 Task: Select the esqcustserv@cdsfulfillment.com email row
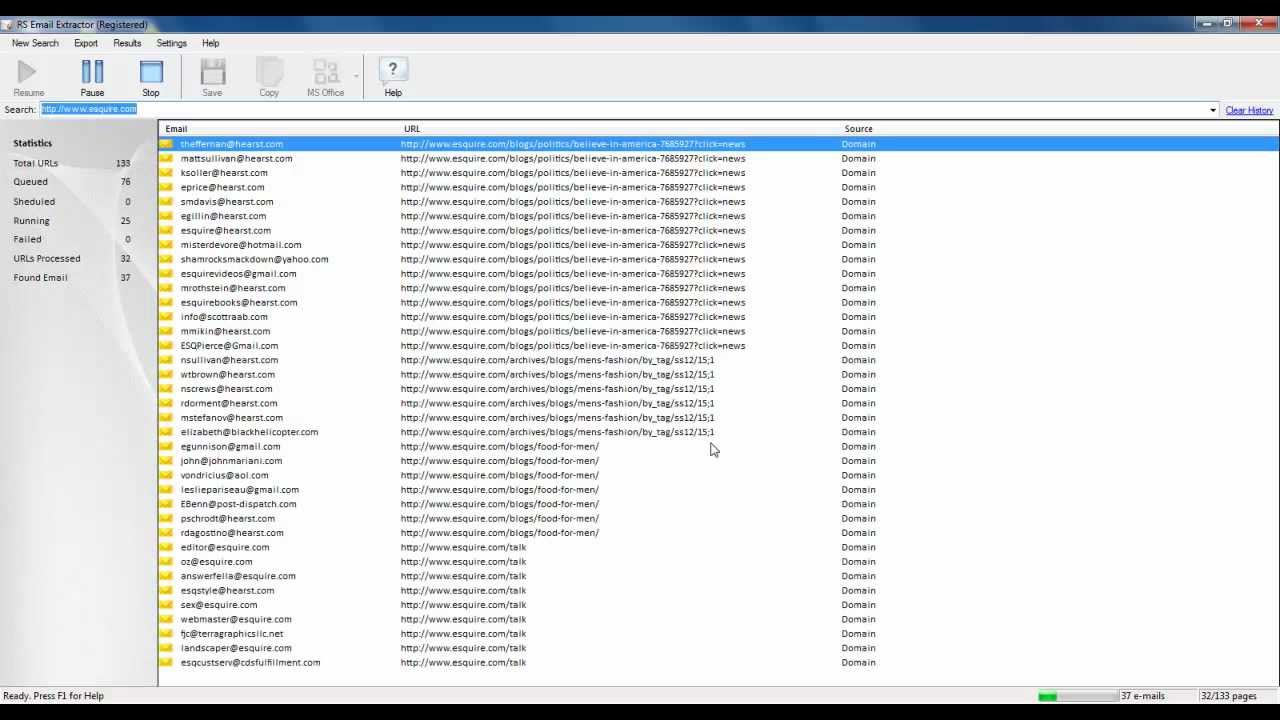718,662
